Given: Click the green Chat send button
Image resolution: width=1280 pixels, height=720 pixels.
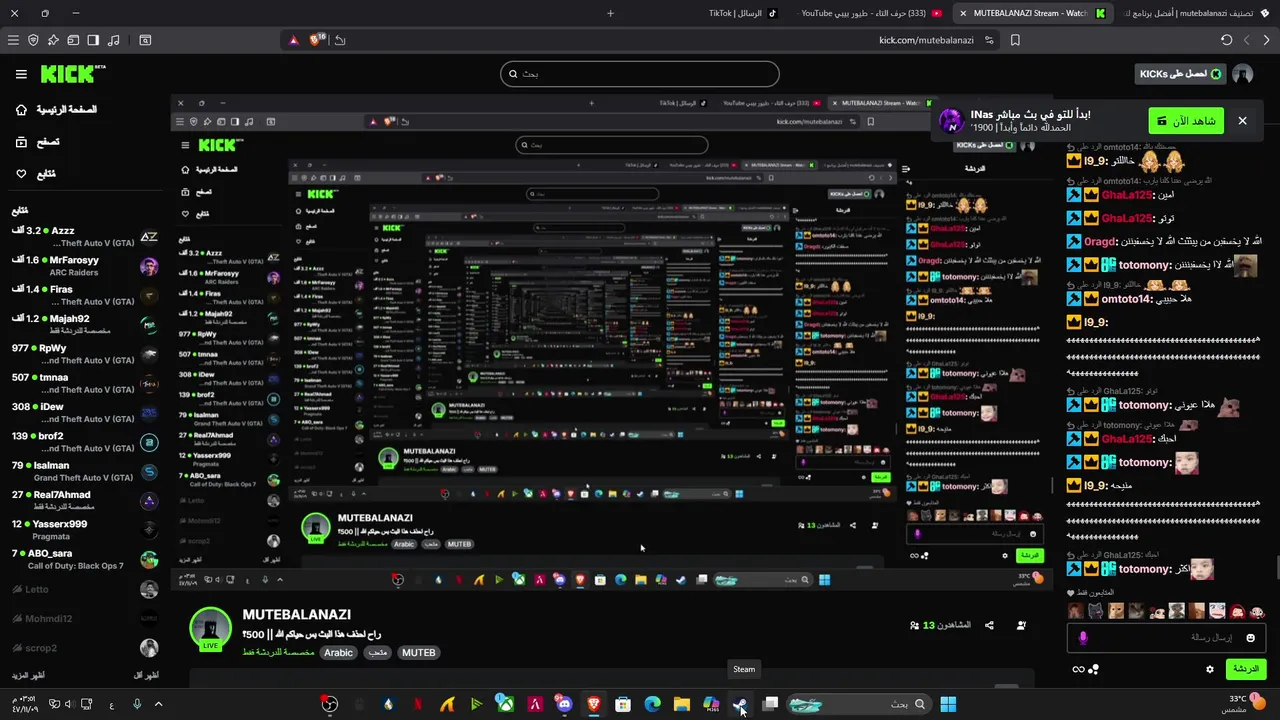Looking at the screenshot, I should 1245,669.
